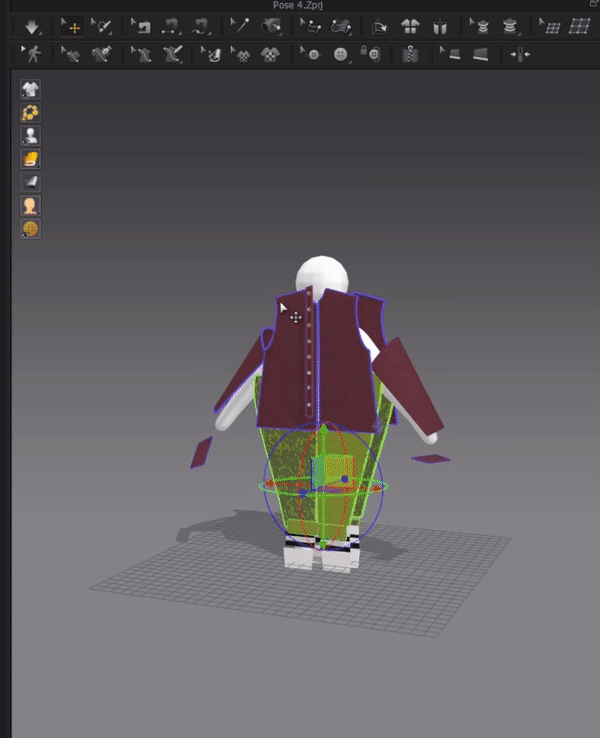Click the button icon with padlock

[x=370, y=53]
